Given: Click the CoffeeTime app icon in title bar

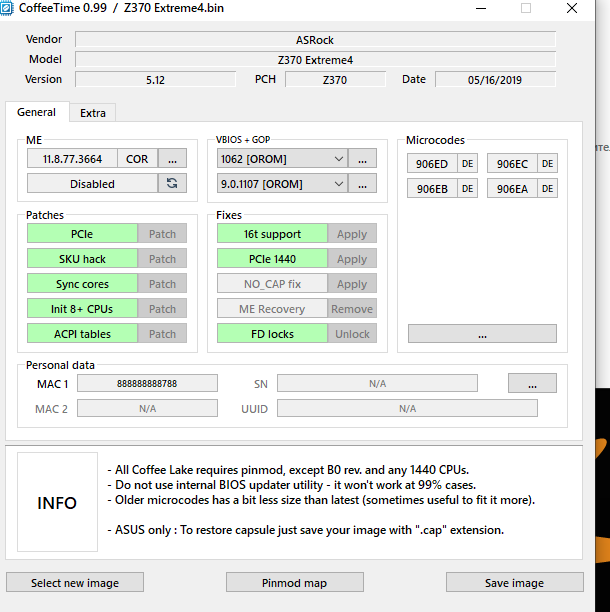Looking at the screenshot, I should click(x=7, y=8).
